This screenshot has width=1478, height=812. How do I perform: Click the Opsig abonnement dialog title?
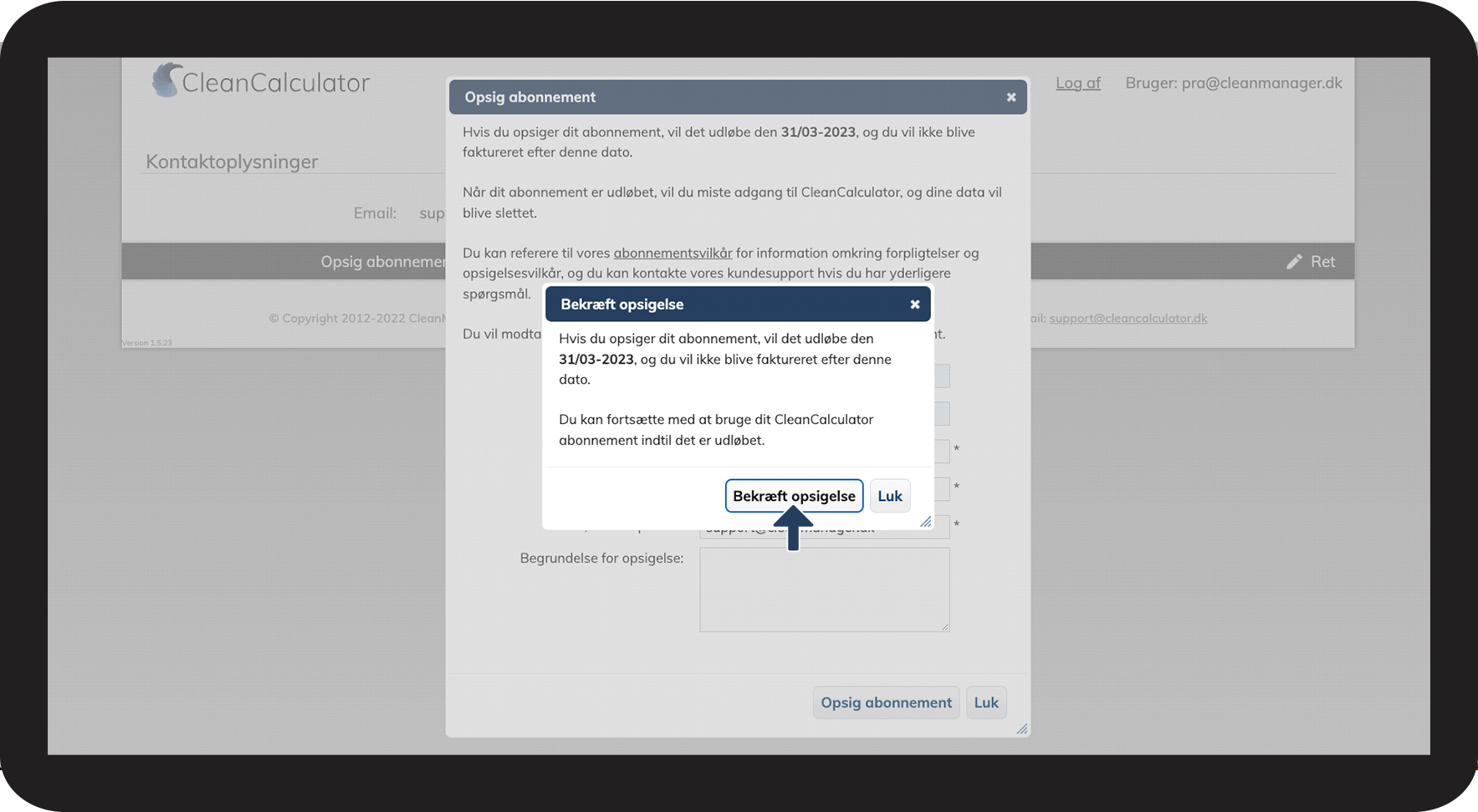click(x=530, y=97)
